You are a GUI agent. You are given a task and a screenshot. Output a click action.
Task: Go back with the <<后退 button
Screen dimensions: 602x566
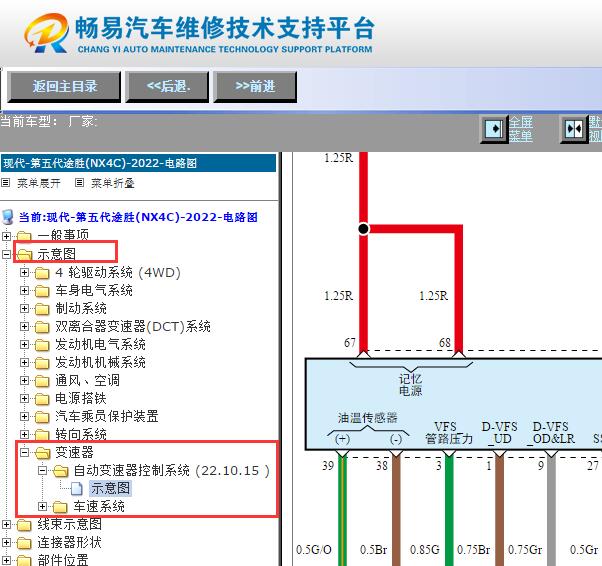point(167,86)
